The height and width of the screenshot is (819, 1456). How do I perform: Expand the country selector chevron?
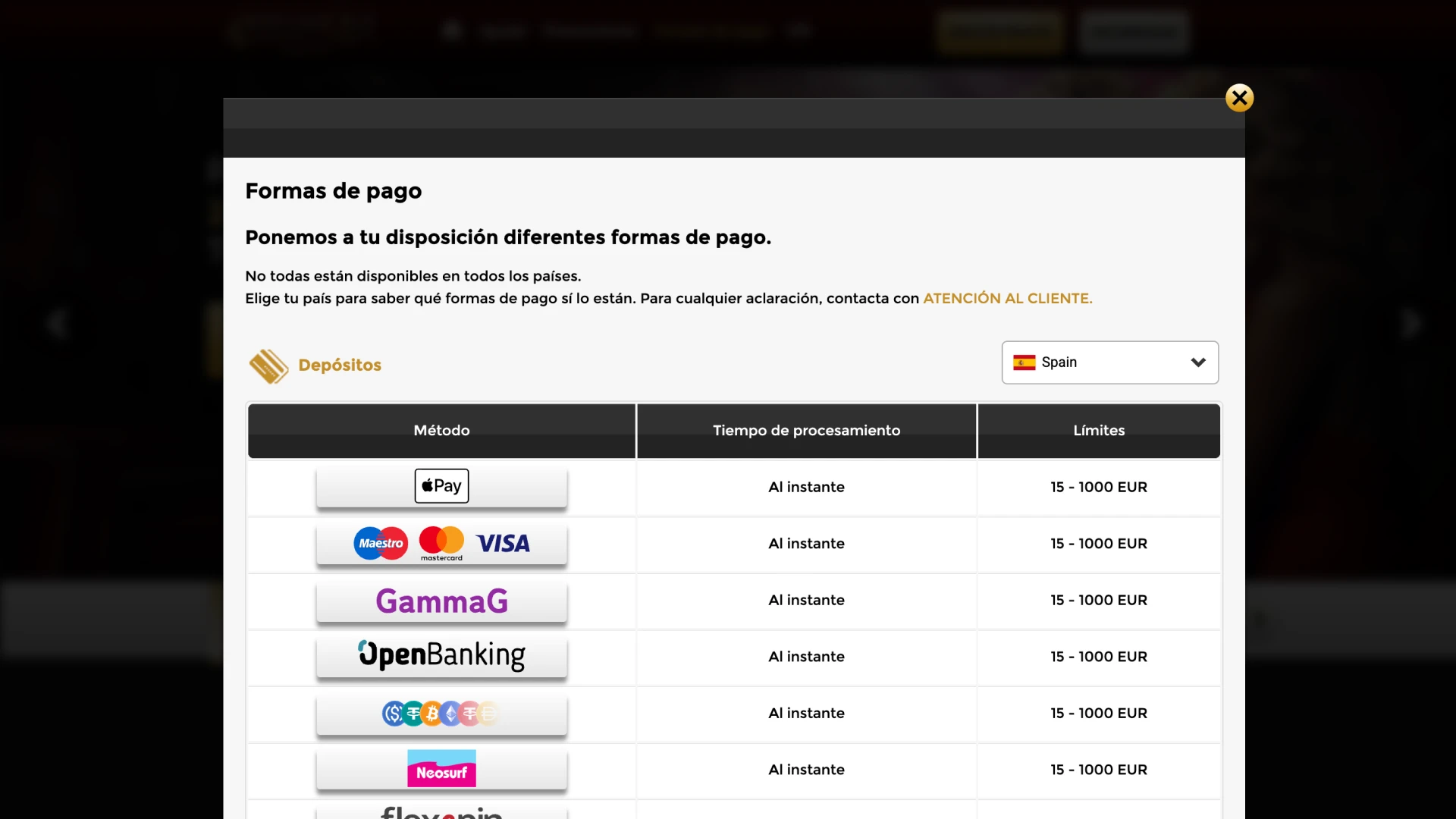pos(1198,362)
